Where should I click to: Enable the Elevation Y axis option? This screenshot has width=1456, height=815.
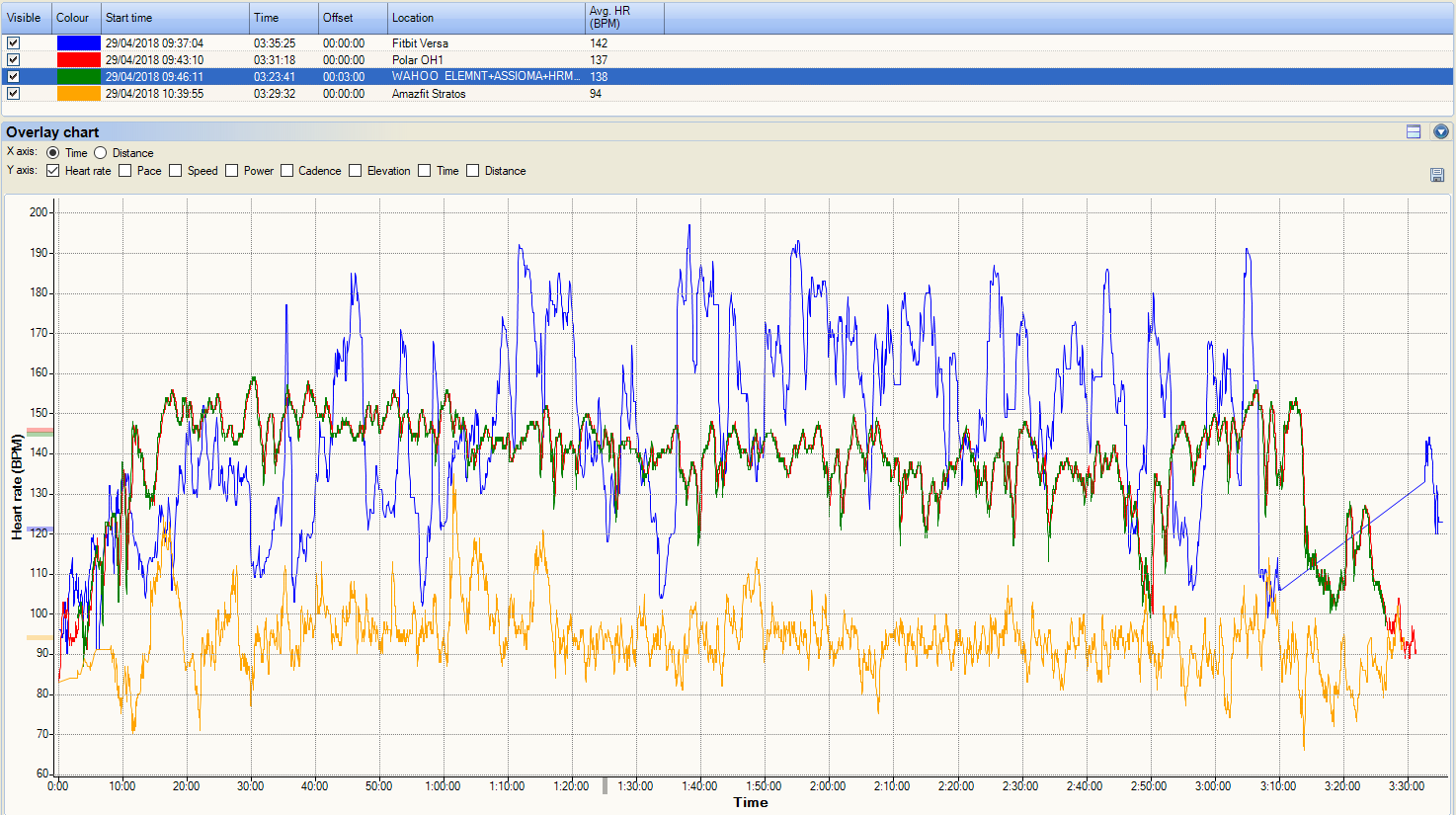click(356, 171)
